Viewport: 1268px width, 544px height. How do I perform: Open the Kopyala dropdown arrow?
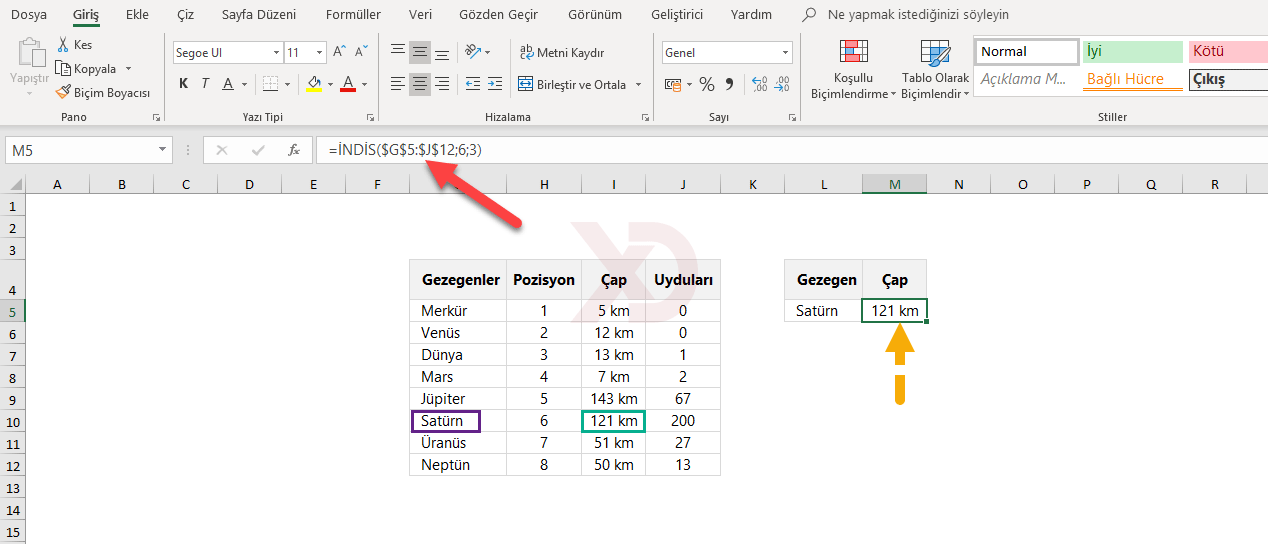click(128, 69)
